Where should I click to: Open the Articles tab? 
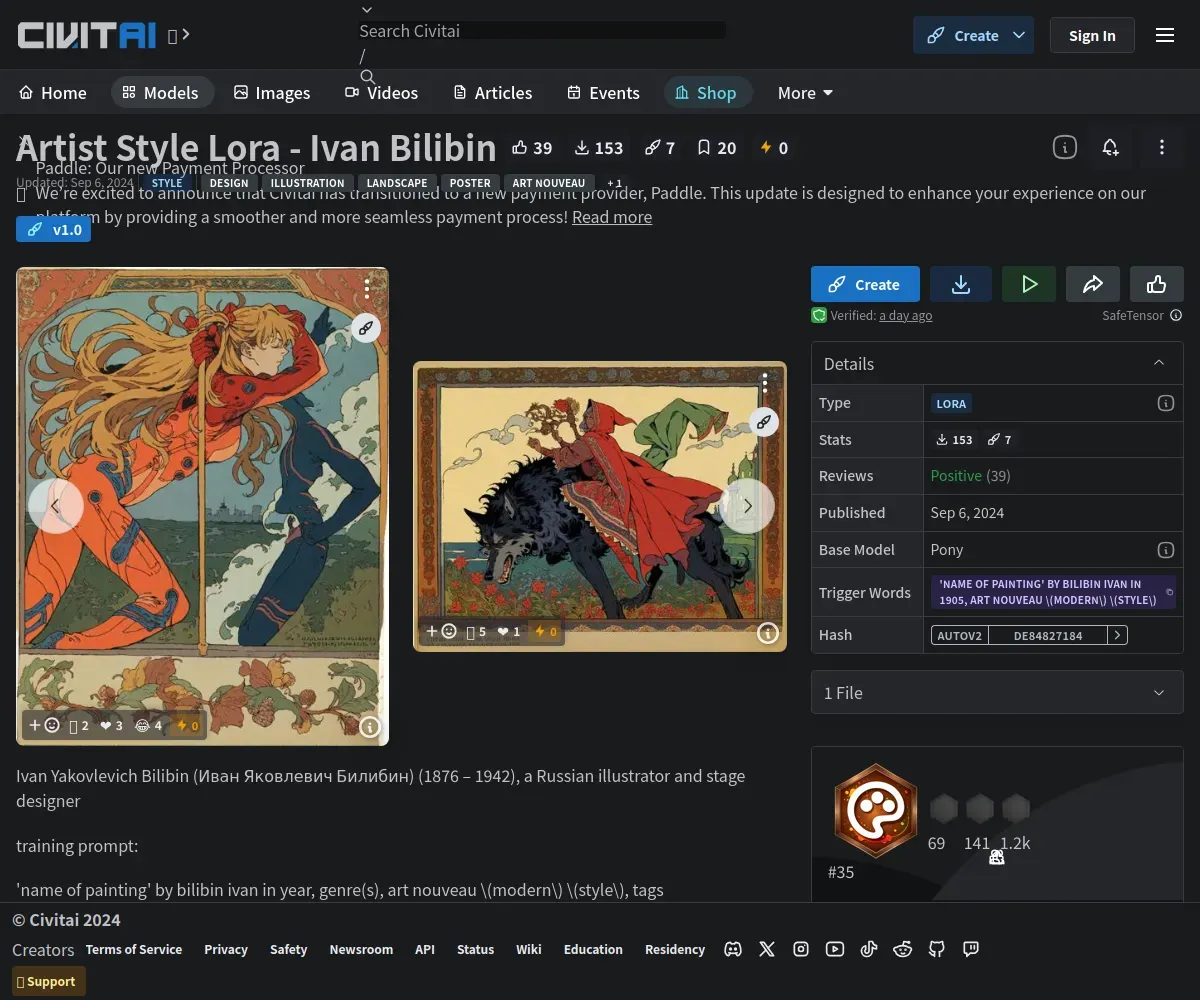[493, 93]
